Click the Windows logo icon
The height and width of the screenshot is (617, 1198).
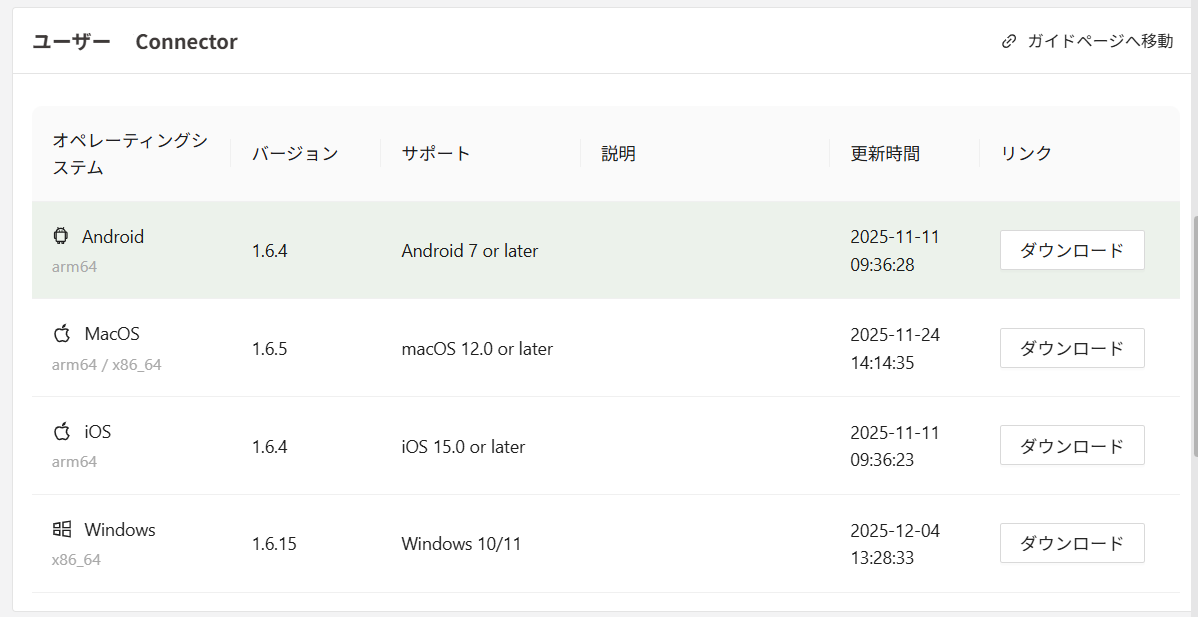[x=61, y=529]
